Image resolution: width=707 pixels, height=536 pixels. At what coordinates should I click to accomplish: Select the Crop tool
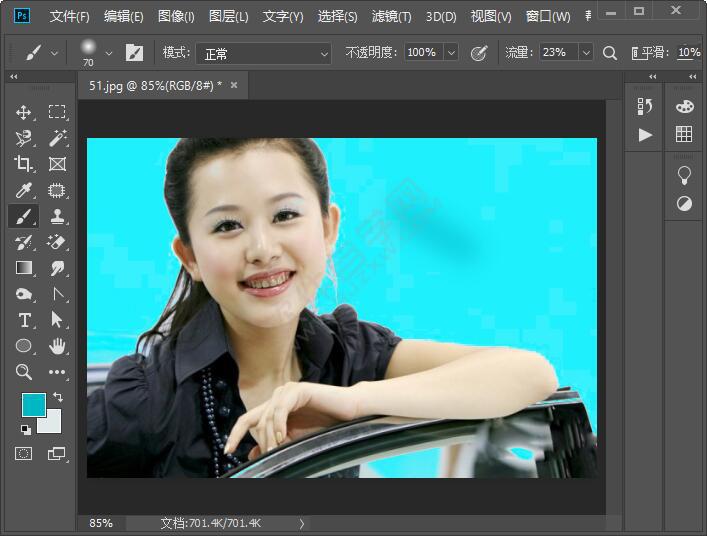coord(24,164)
